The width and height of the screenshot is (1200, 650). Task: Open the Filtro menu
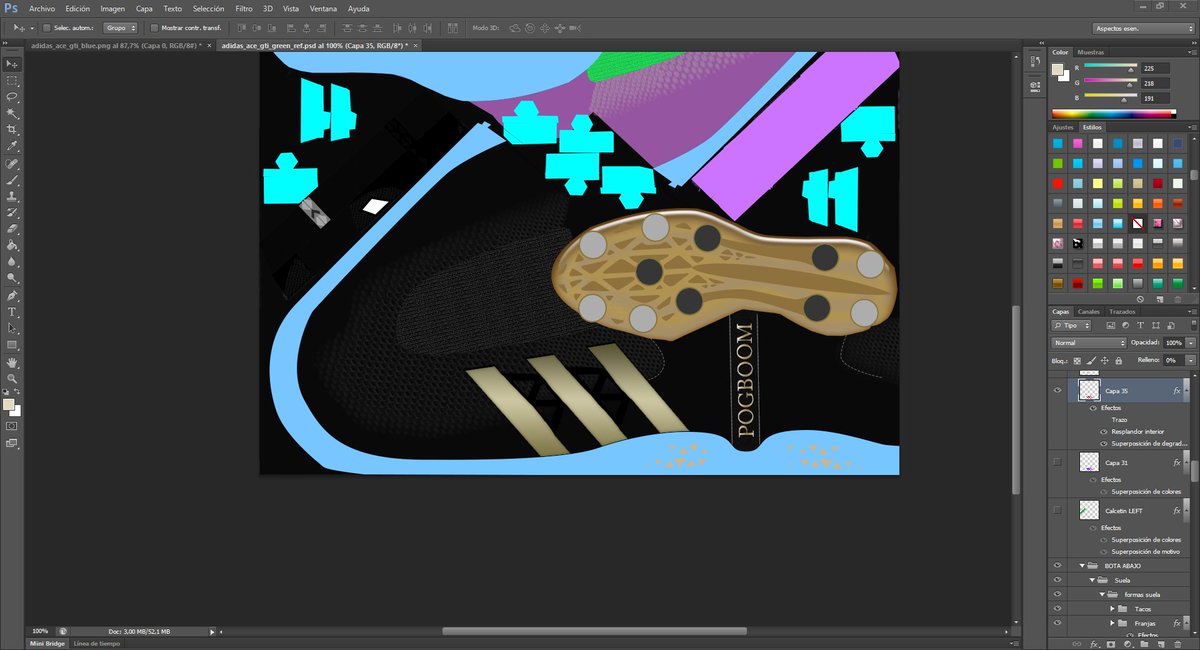pos(243,8)
